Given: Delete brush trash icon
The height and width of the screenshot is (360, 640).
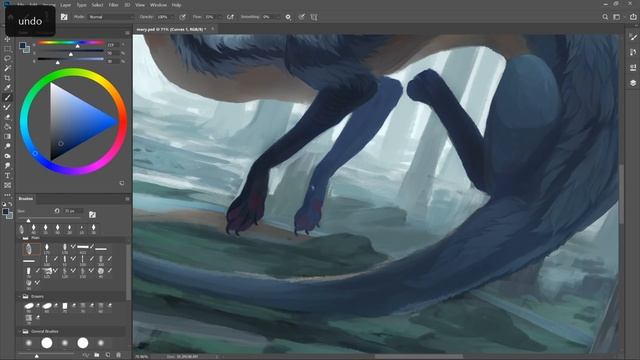Looking at the screenshot, I should coord(119,355).
